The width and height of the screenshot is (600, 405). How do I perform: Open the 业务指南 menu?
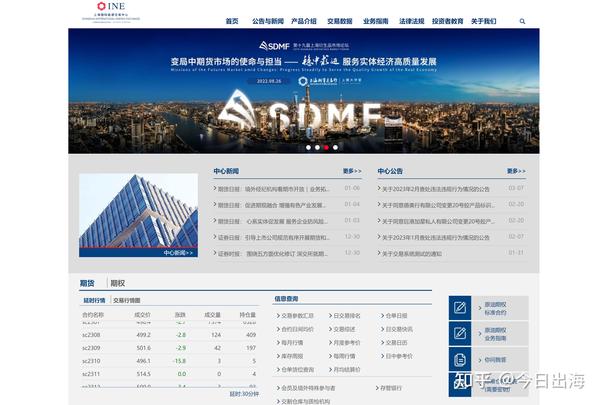coord(376,21)
